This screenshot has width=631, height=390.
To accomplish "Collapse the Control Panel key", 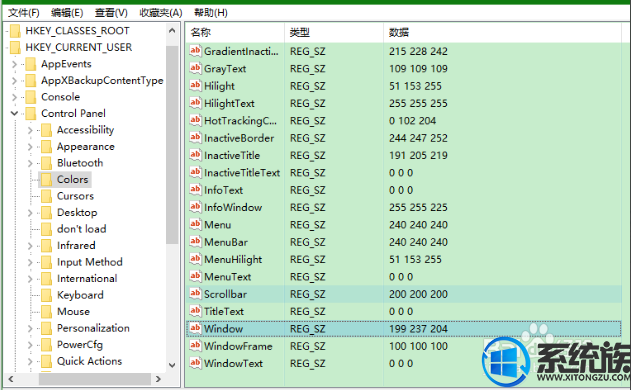I will click(14, 113).
